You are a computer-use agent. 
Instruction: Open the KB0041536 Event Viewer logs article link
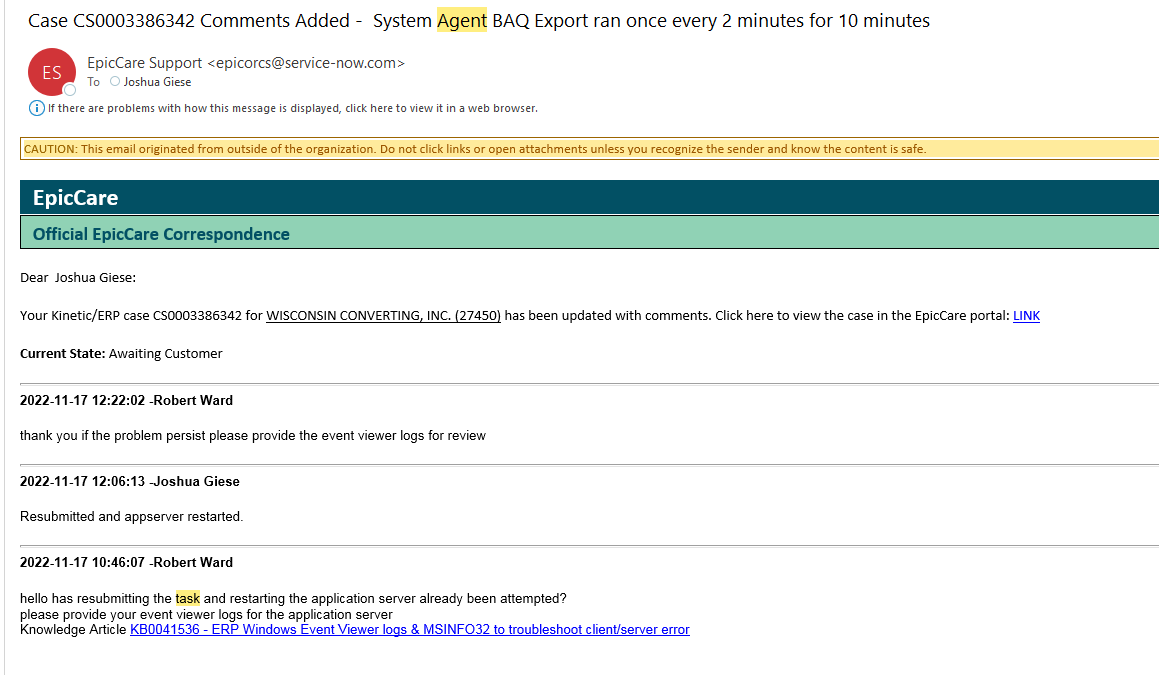pyautogui.click(x=409, y=630)
